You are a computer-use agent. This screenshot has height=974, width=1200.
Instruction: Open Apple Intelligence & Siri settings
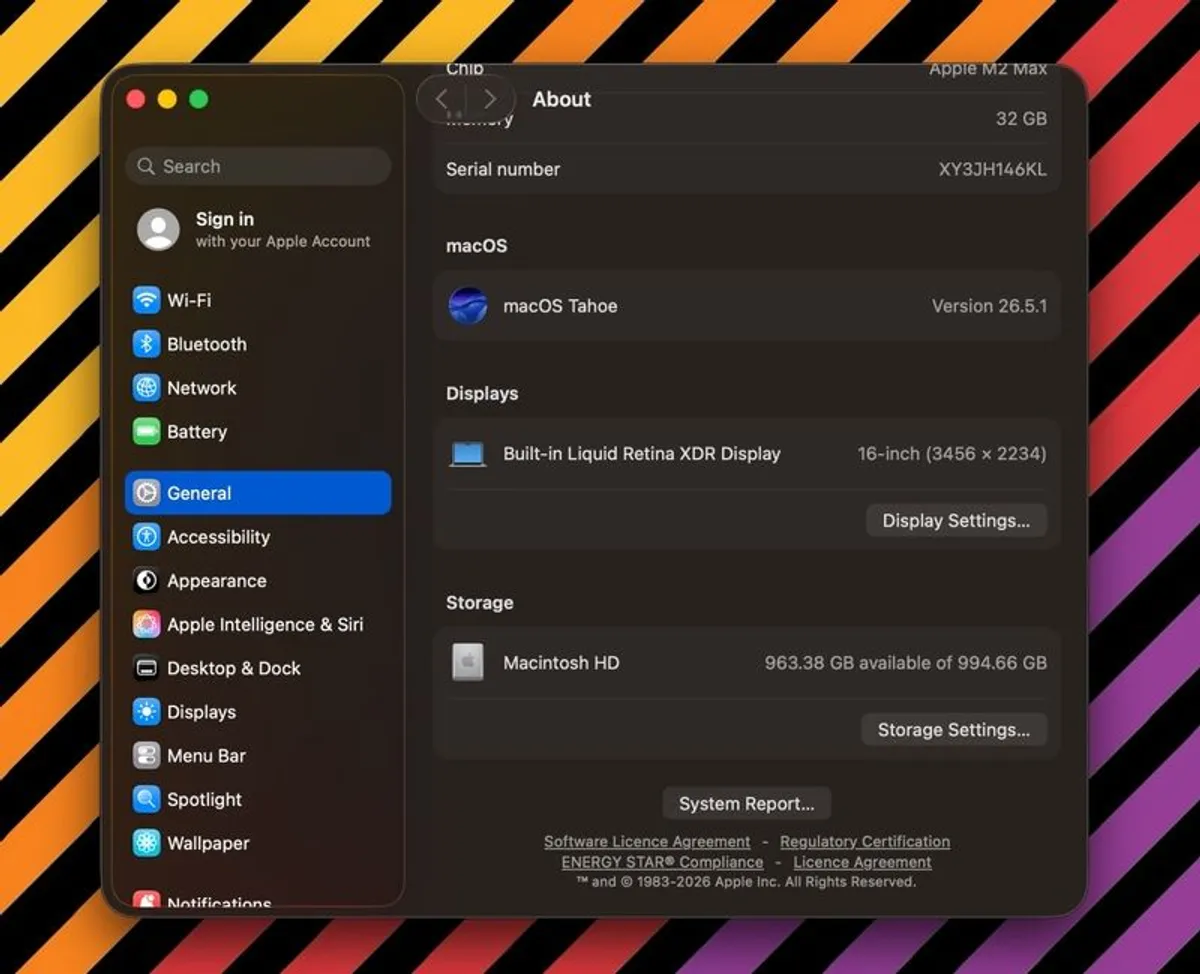tap(258, 625)
